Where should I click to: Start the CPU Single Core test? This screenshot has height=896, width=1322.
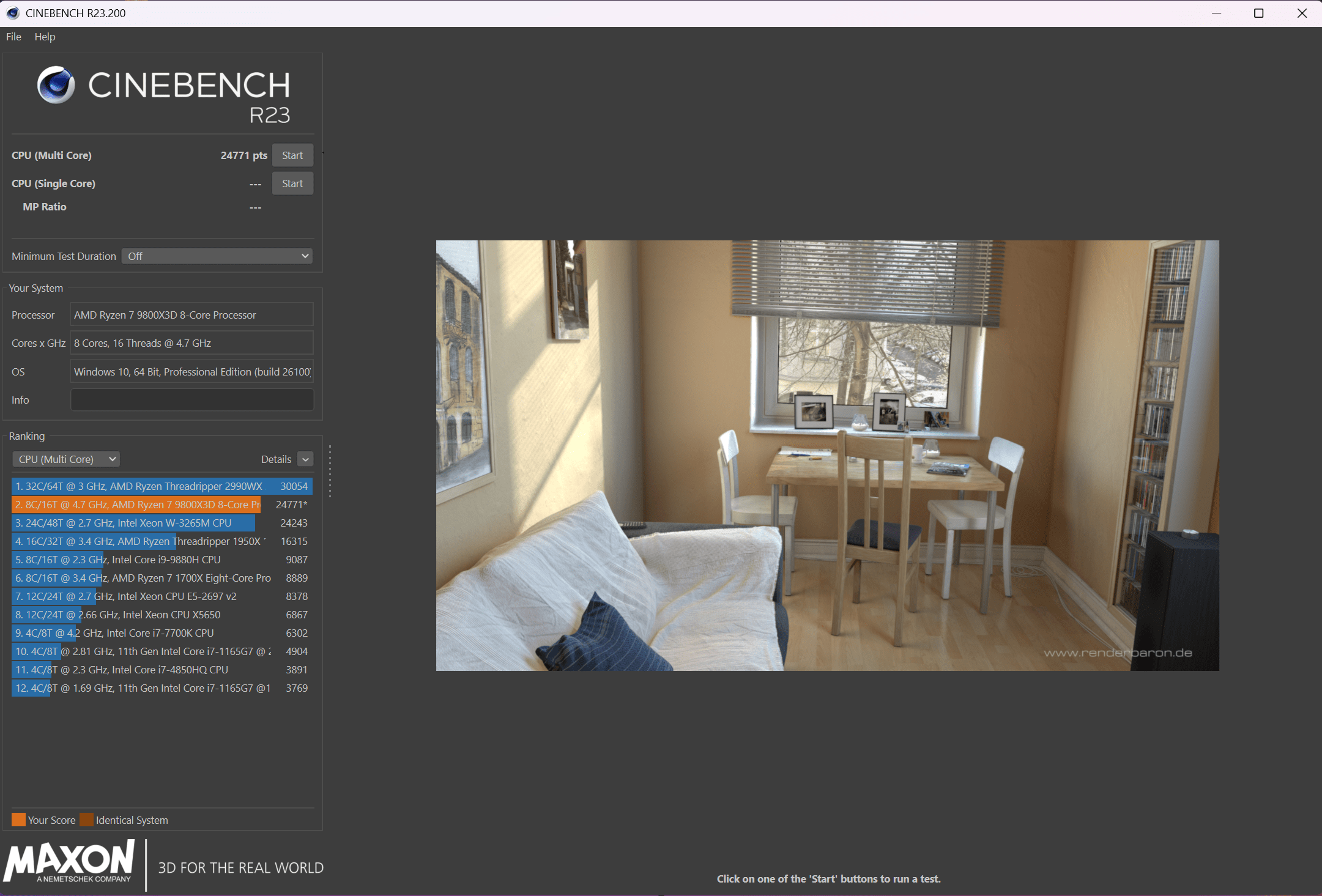coord(292,183)
